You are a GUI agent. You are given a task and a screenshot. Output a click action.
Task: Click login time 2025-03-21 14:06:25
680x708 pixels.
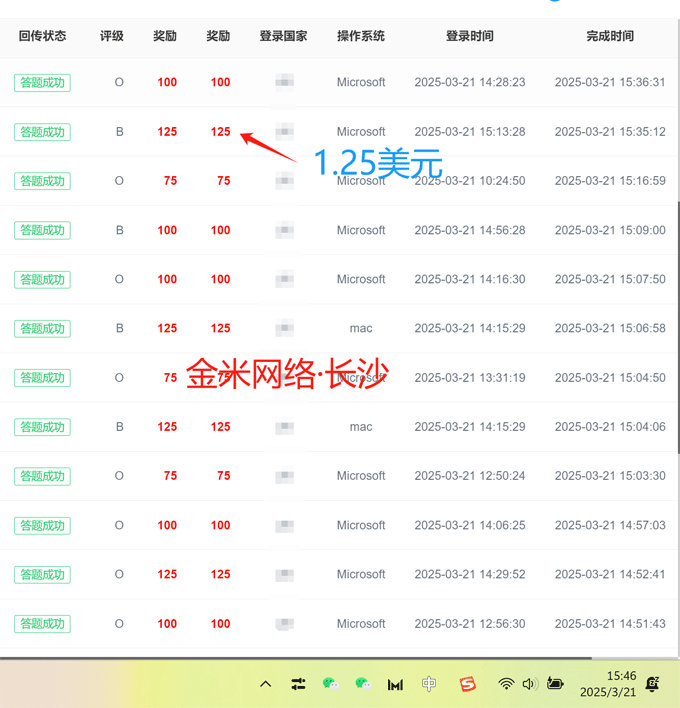coord(470,525)
